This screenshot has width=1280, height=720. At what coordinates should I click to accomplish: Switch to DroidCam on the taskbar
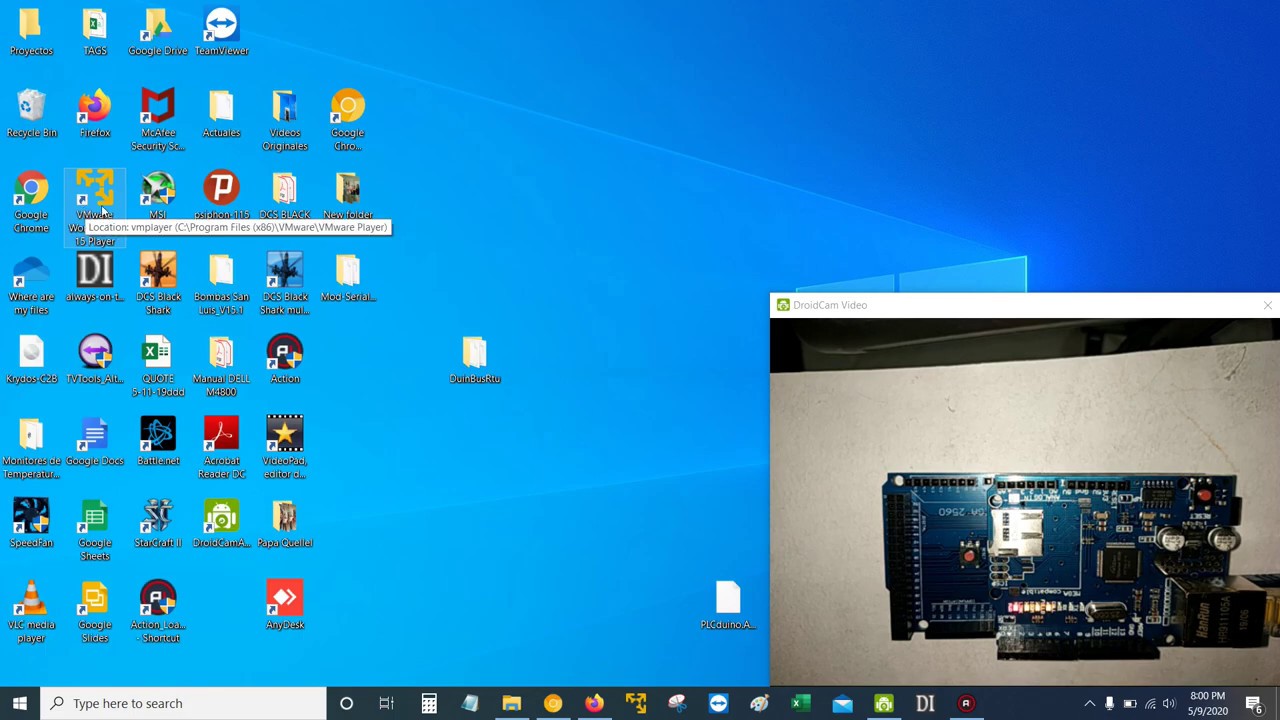click(883, 703)
